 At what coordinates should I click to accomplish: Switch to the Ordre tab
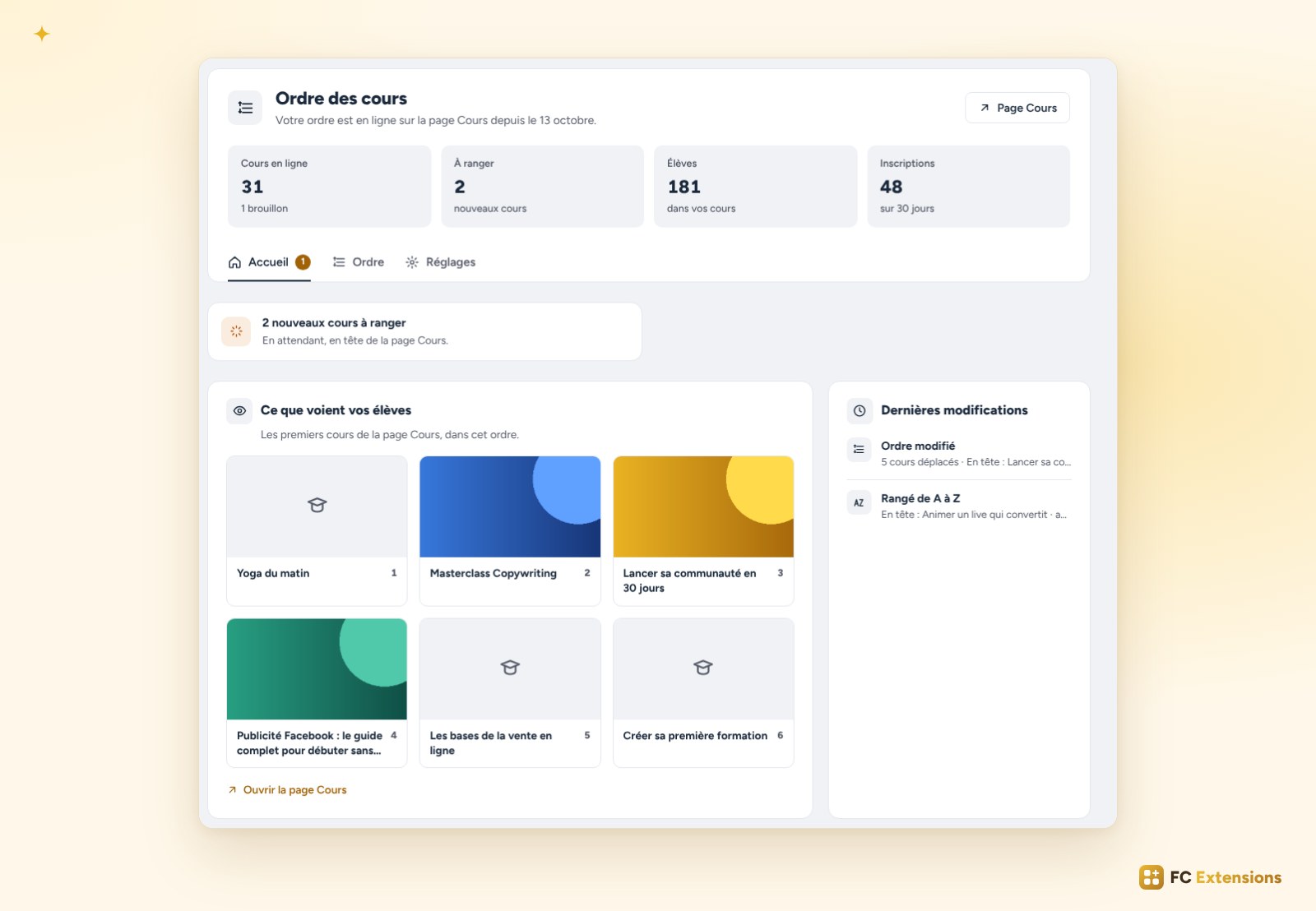point(359,262)
